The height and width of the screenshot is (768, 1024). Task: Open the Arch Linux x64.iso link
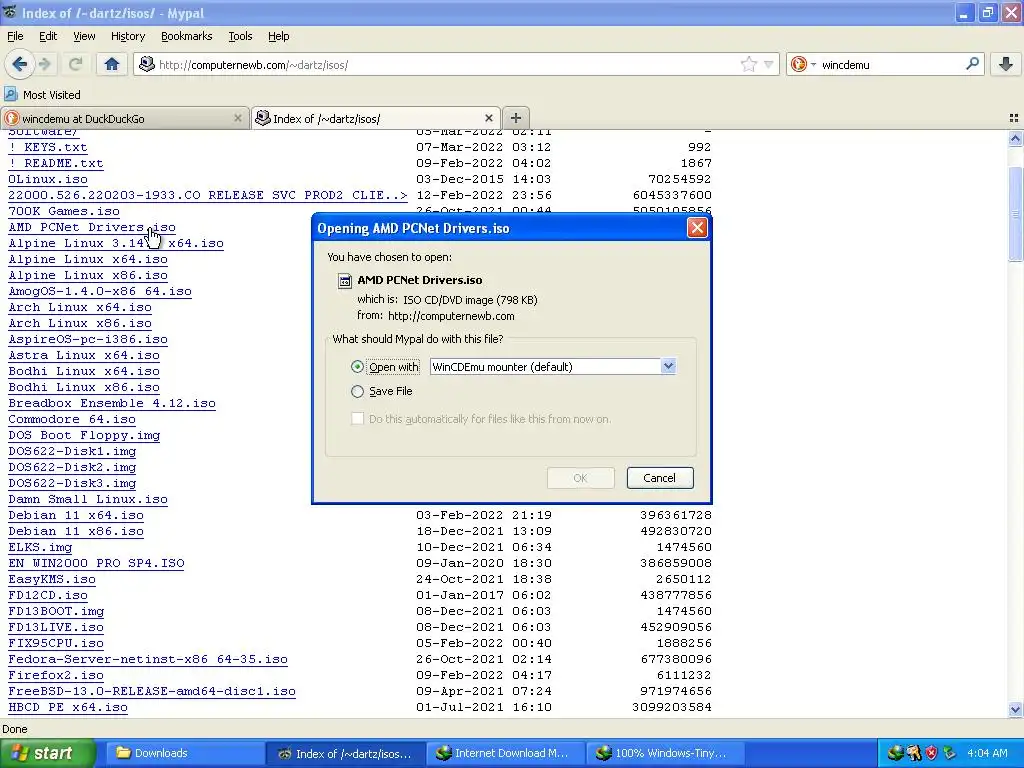coord(80,307)
